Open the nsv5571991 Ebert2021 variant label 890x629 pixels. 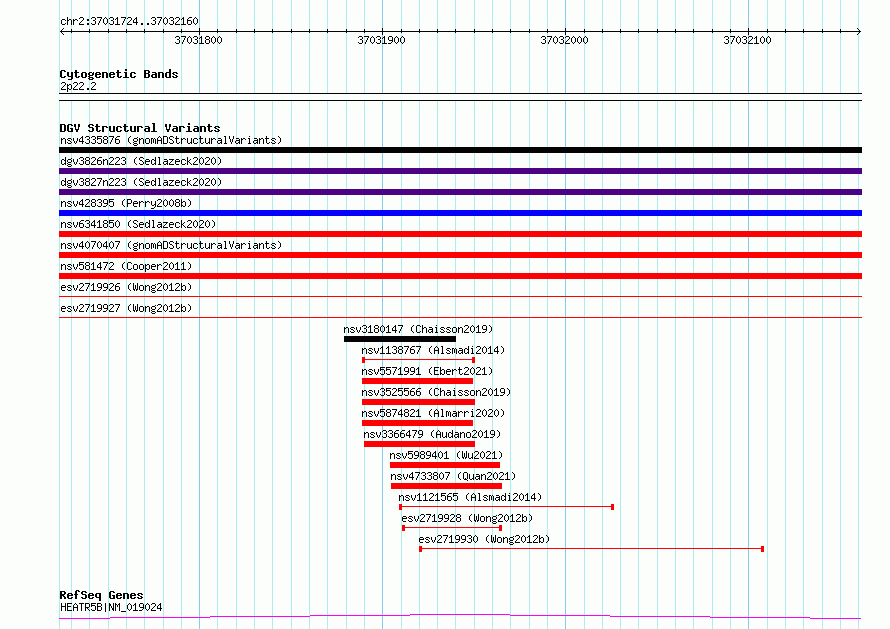[427, 371]
